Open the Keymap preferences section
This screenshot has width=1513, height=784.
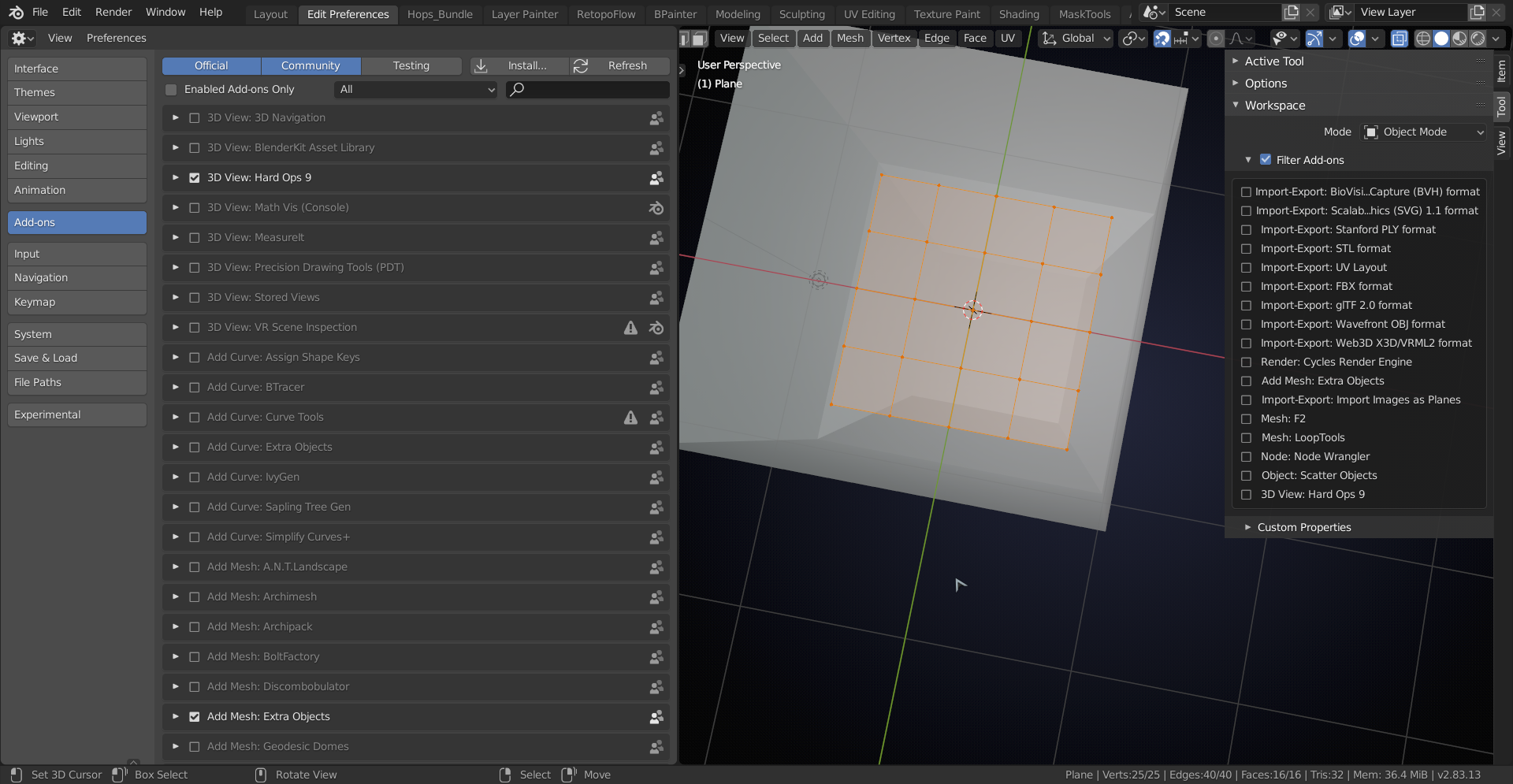tap(77, 303)
